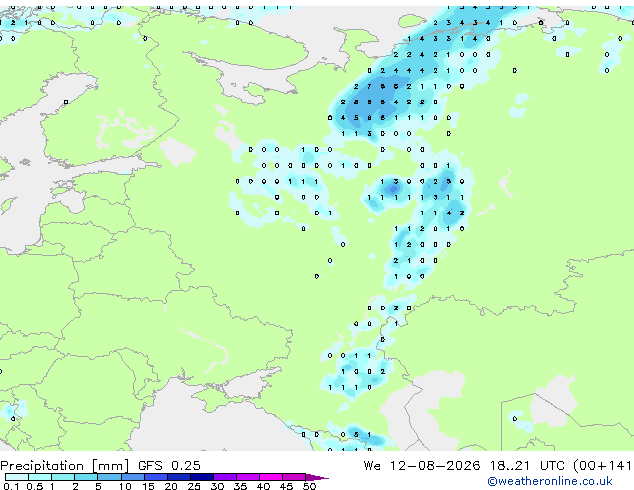The image size is (634, 490).
Task: Click the '12-08-2026' date text
Action: click(435, 466)
